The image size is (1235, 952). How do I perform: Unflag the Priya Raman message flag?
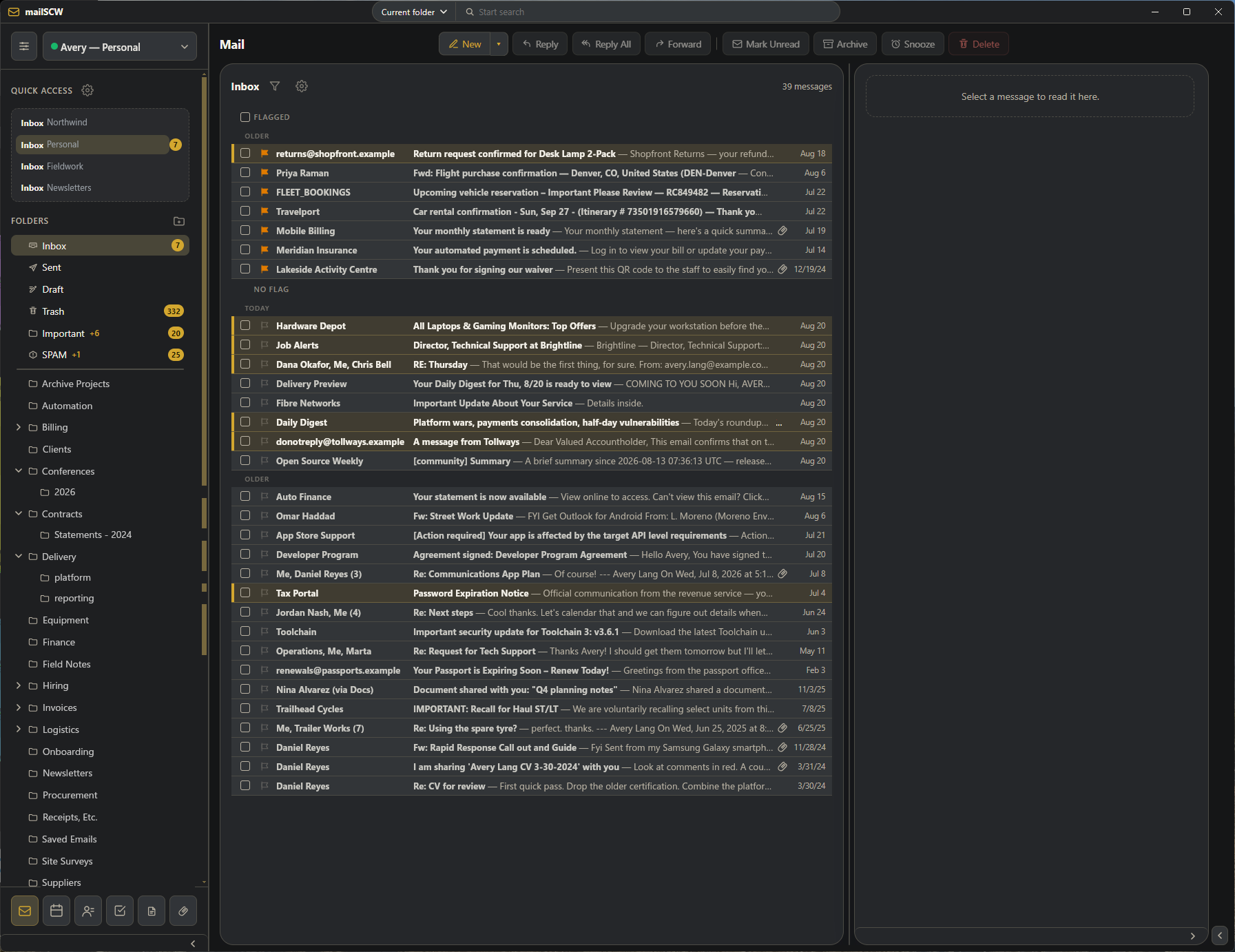[x=264, y=173]
